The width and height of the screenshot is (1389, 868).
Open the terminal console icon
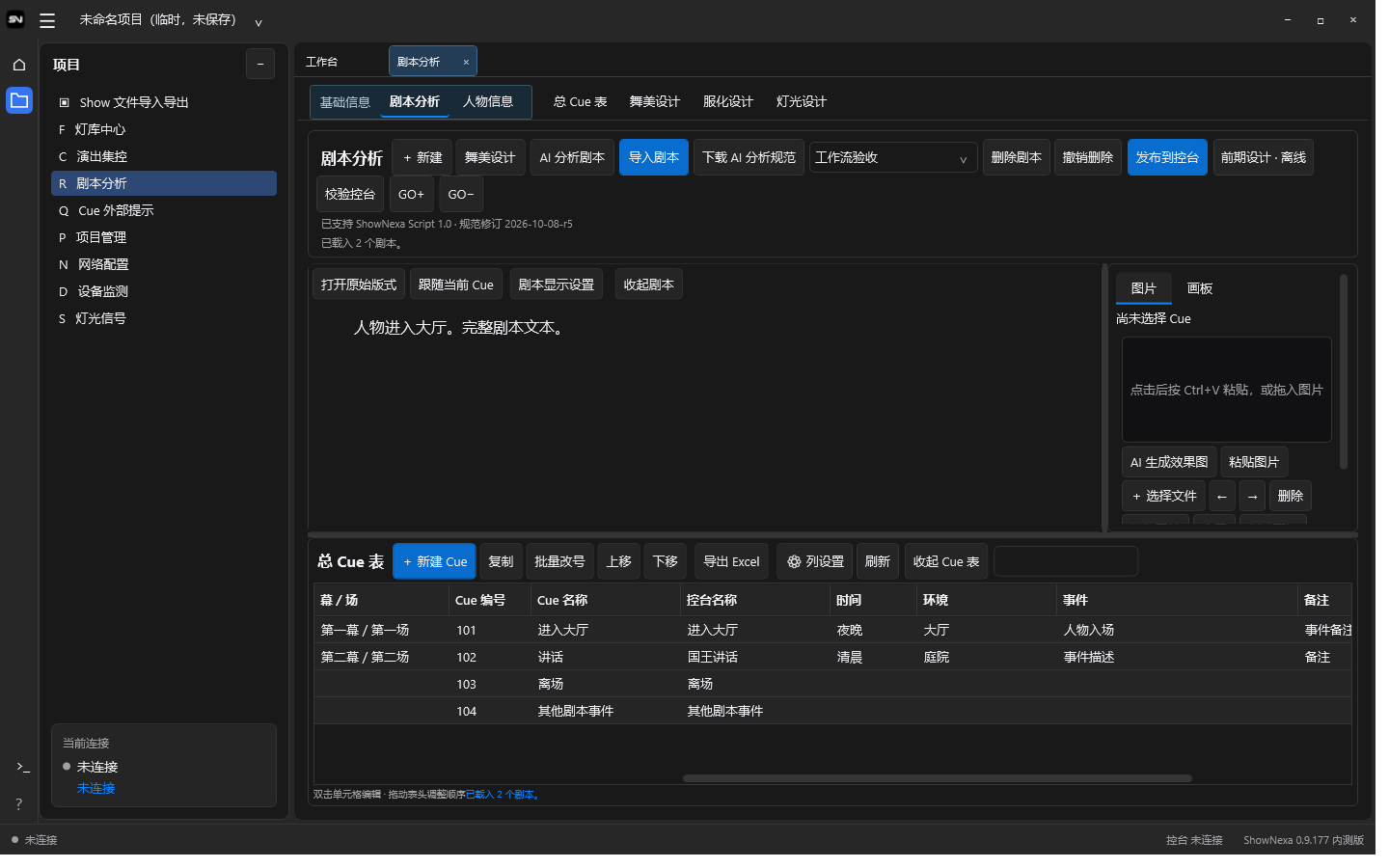(22, 767)
